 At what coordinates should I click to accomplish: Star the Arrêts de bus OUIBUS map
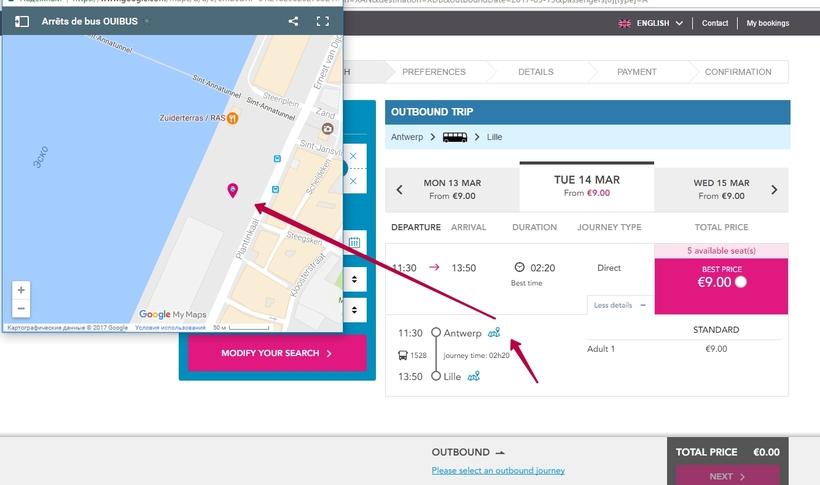click(147, 21)
